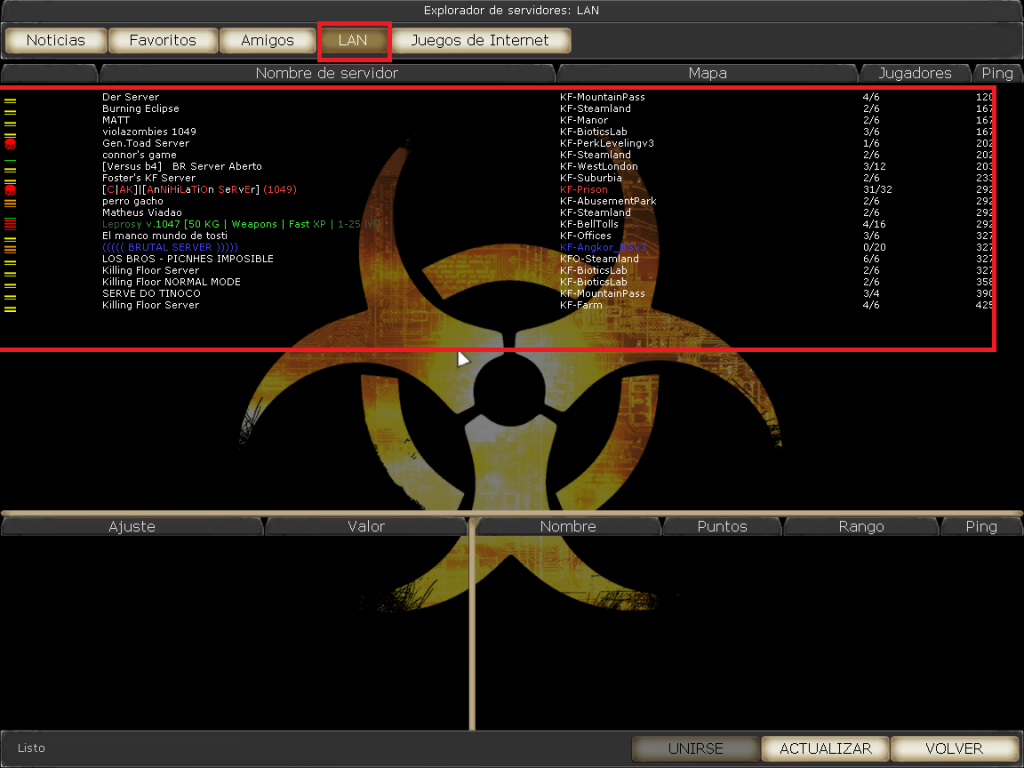
Task: Select "connor's game" server
Action: tap(139, 155)
